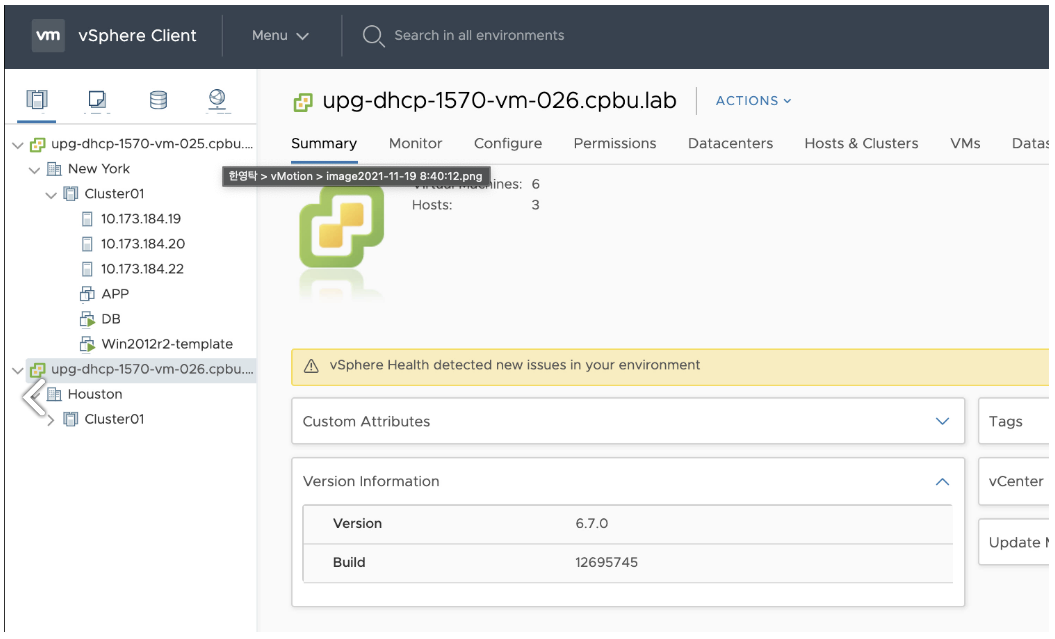The width and height of the screenshot is (1055, 639).
Task: Open the Hosts and Clusters inventory view icon
Action: 37,100
